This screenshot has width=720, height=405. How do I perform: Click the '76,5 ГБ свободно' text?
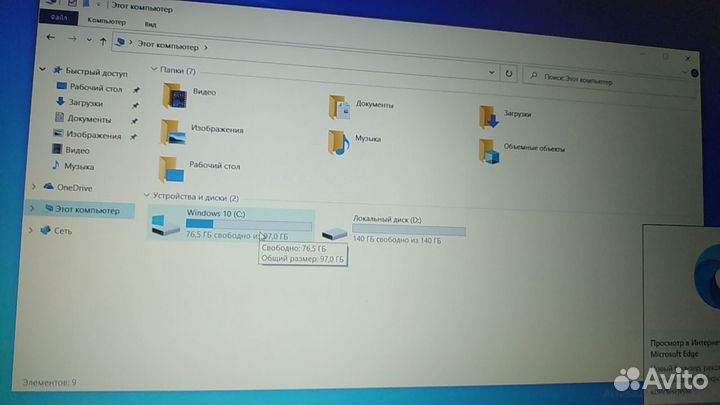218,235
